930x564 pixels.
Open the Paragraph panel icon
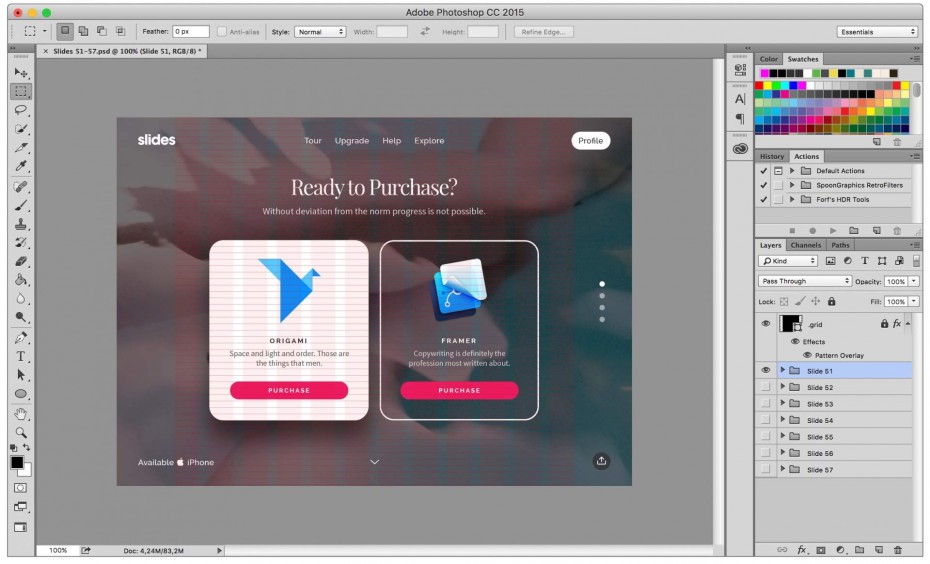(x=740, y=119)
